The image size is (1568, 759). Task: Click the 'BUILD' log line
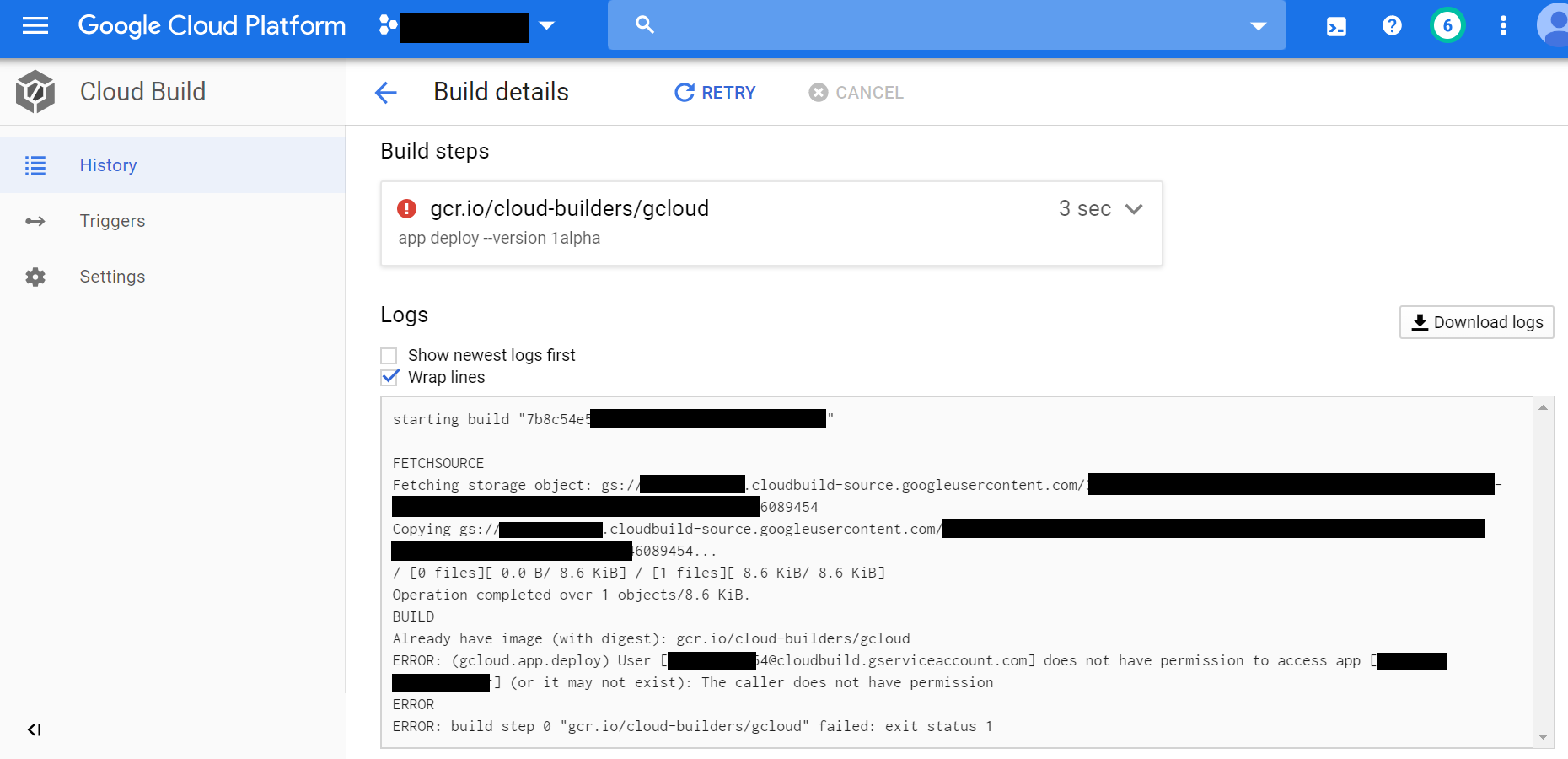[x=413, y=616]
